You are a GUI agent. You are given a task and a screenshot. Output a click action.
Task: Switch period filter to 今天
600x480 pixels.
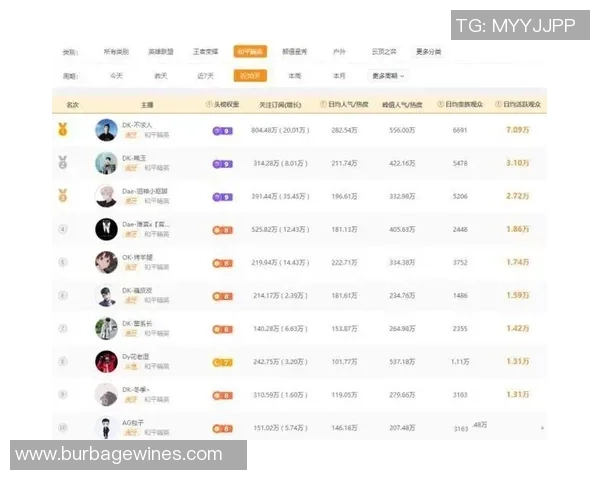[x=117, y=75]
